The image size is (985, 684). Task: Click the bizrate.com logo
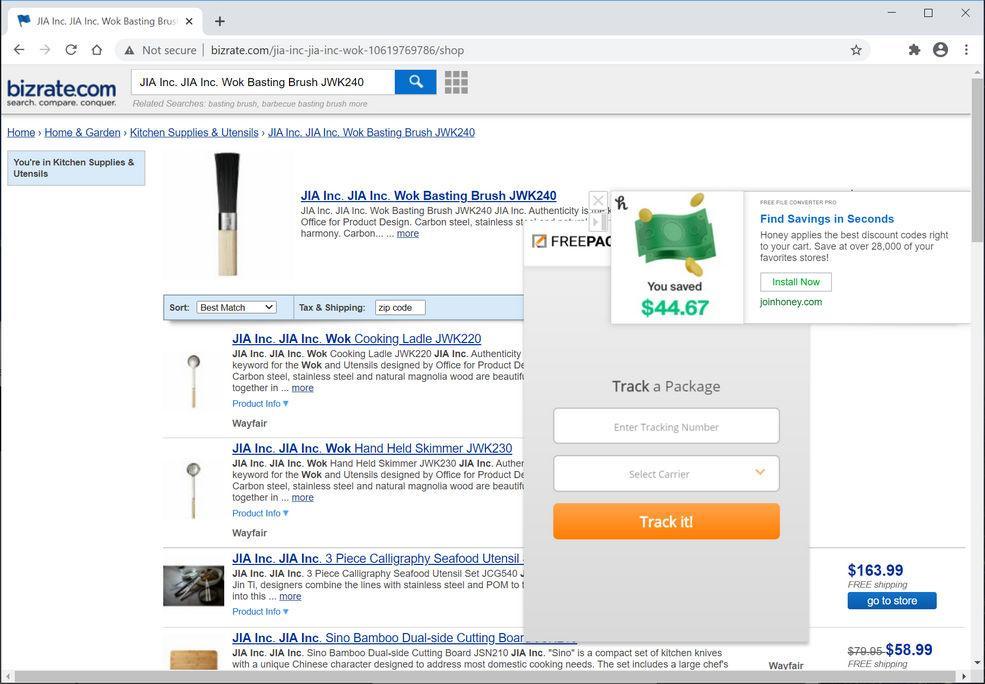pos(62,92)
